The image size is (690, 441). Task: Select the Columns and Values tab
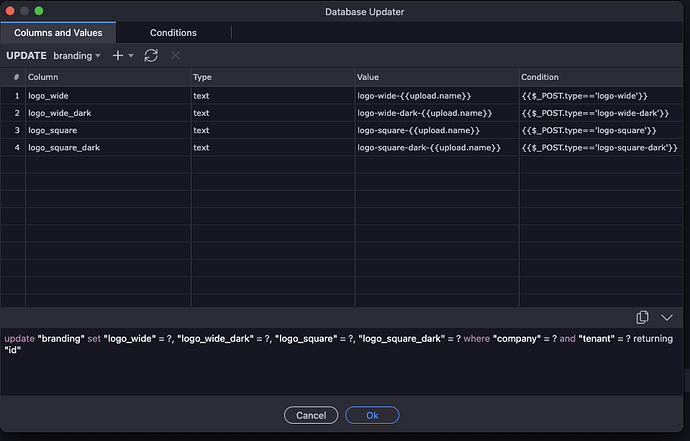58,33
